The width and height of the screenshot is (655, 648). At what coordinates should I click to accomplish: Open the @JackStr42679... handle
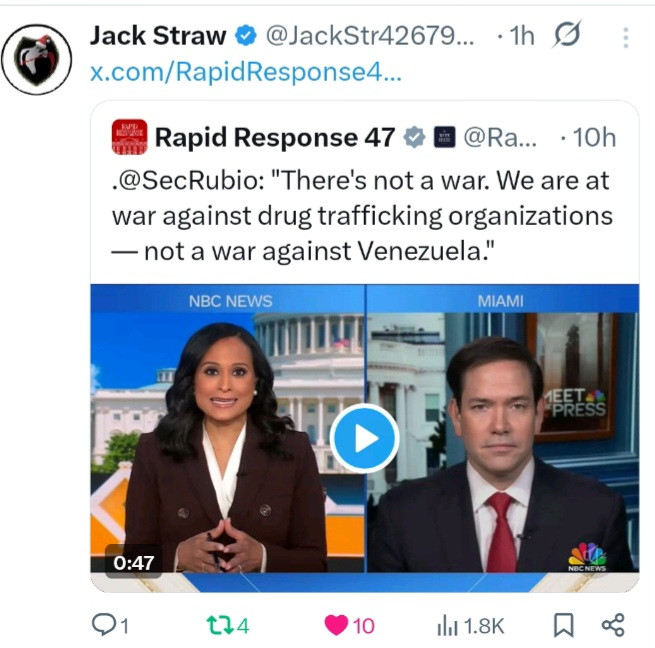tap(370, 36)
